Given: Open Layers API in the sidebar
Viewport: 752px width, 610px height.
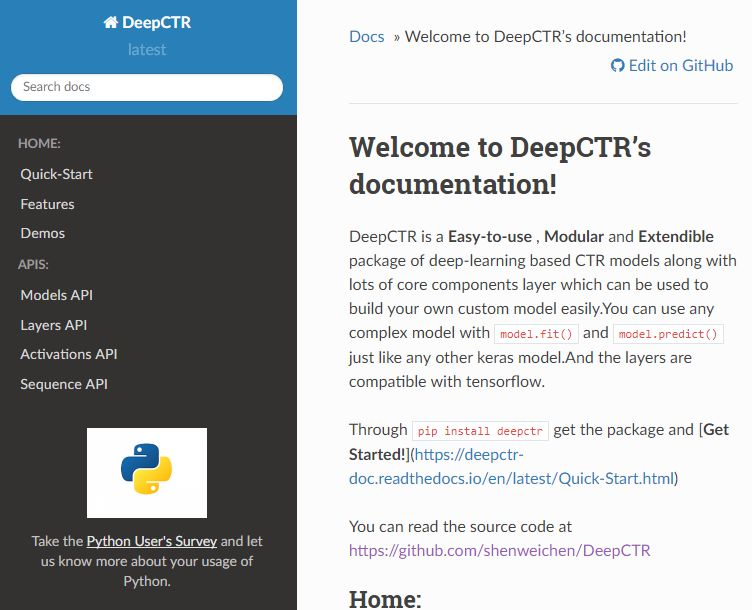Looking at the screenshot, I should pyautogui.click(x=54, y=325).
